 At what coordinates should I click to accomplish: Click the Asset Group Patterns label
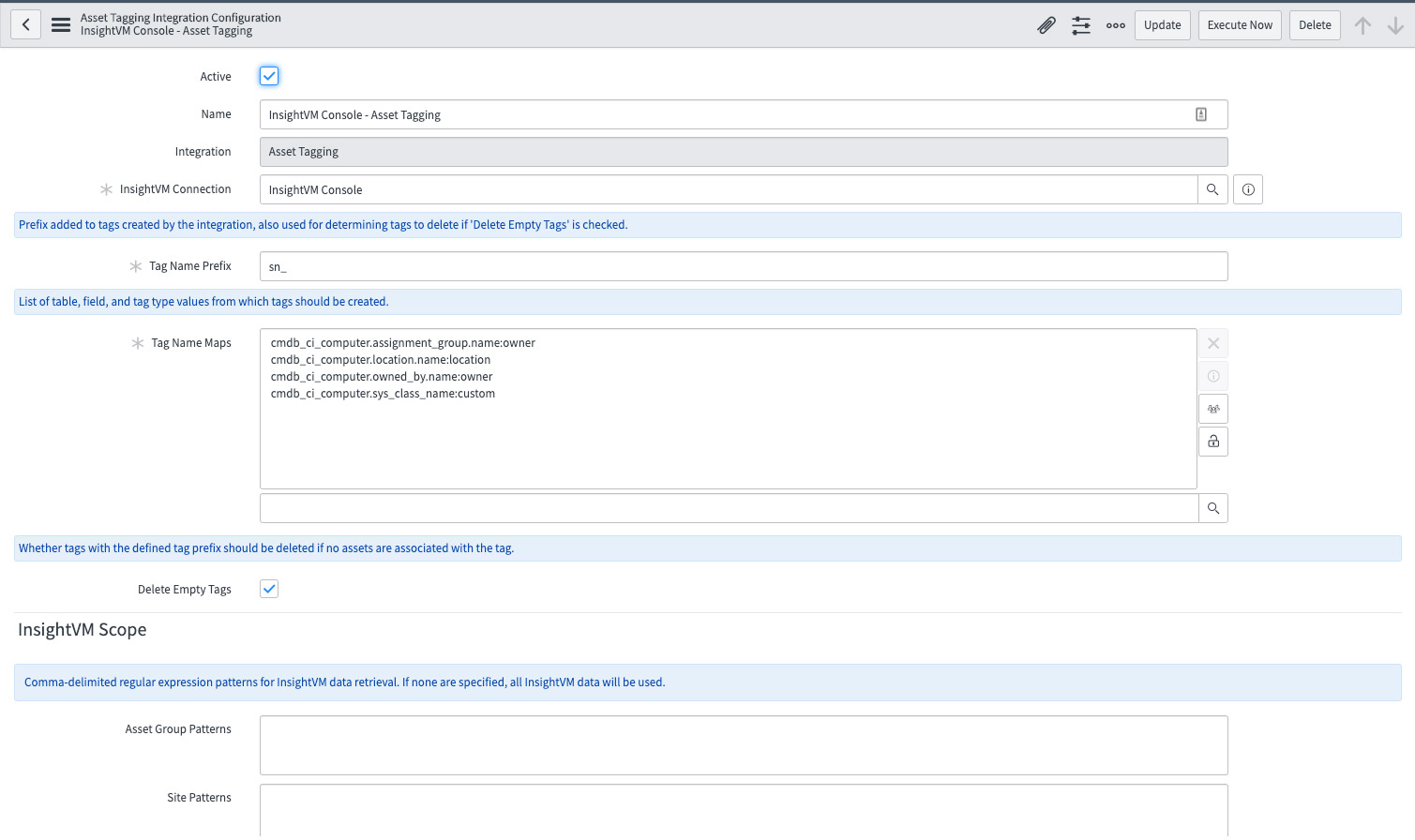(x=178, y=729)
